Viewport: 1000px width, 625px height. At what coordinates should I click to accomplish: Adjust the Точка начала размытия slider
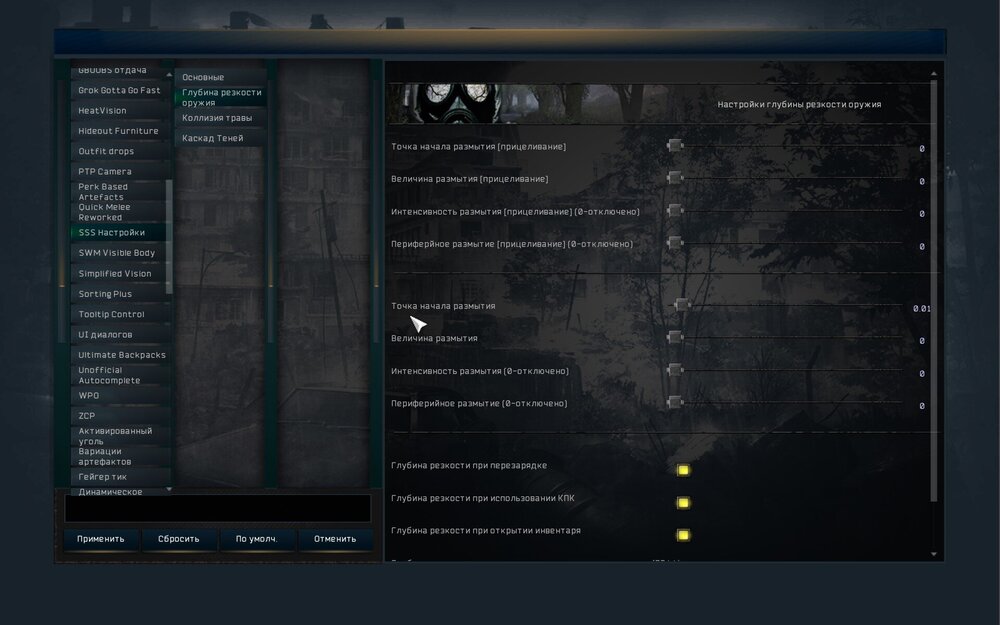tap(683, 306)
